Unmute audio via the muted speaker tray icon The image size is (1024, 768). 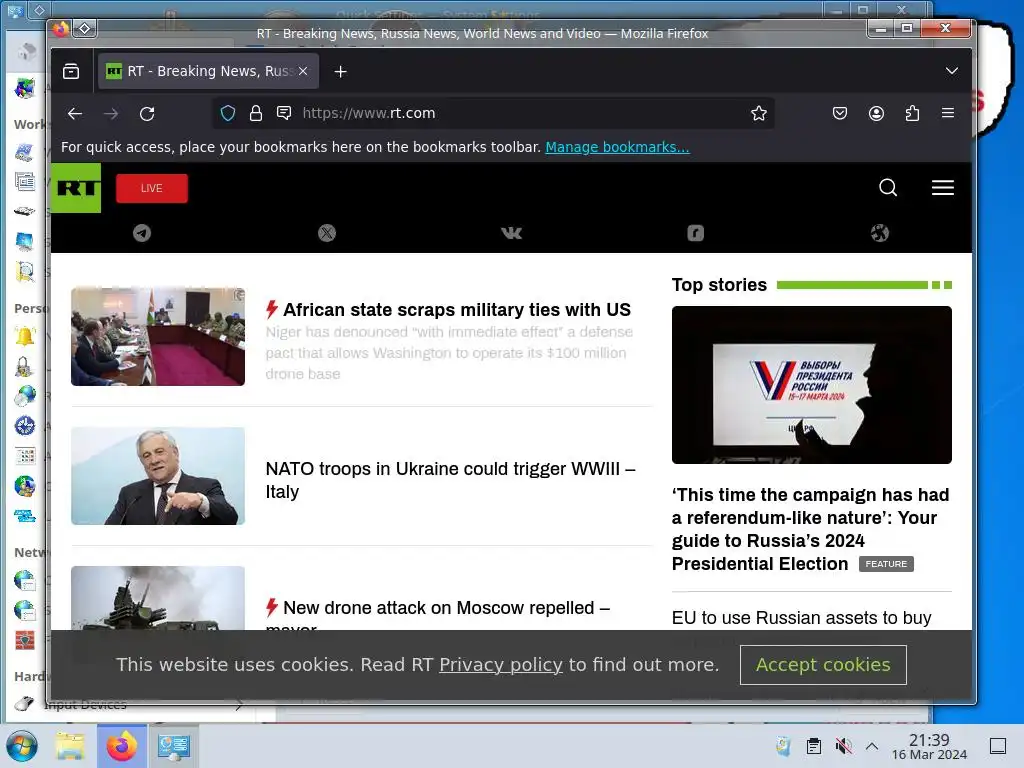[843, 746]
